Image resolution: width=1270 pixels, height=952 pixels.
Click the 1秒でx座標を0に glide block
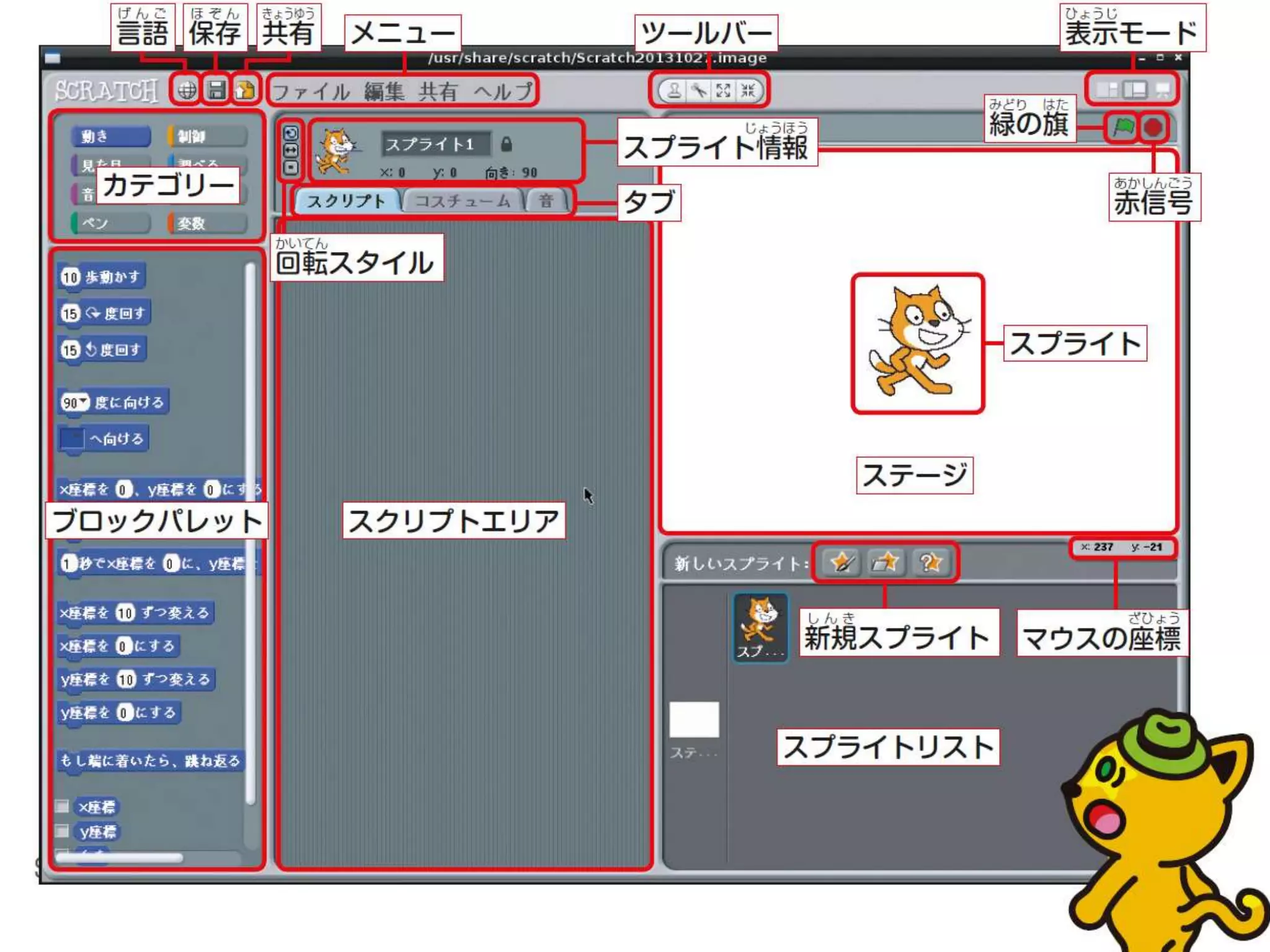click(x=159, y=563)
